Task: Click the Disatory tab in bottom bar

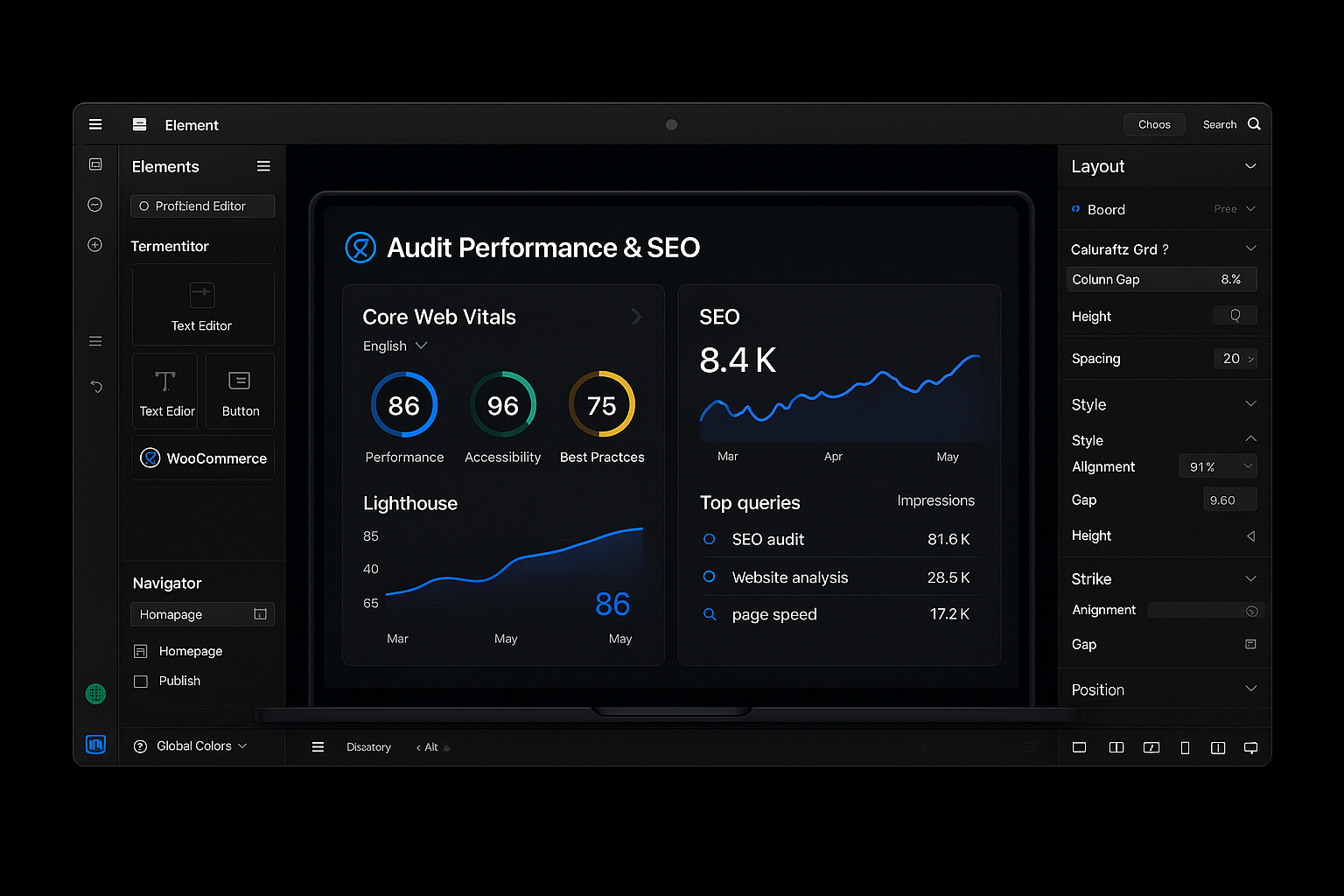Action: coord(368,747)
